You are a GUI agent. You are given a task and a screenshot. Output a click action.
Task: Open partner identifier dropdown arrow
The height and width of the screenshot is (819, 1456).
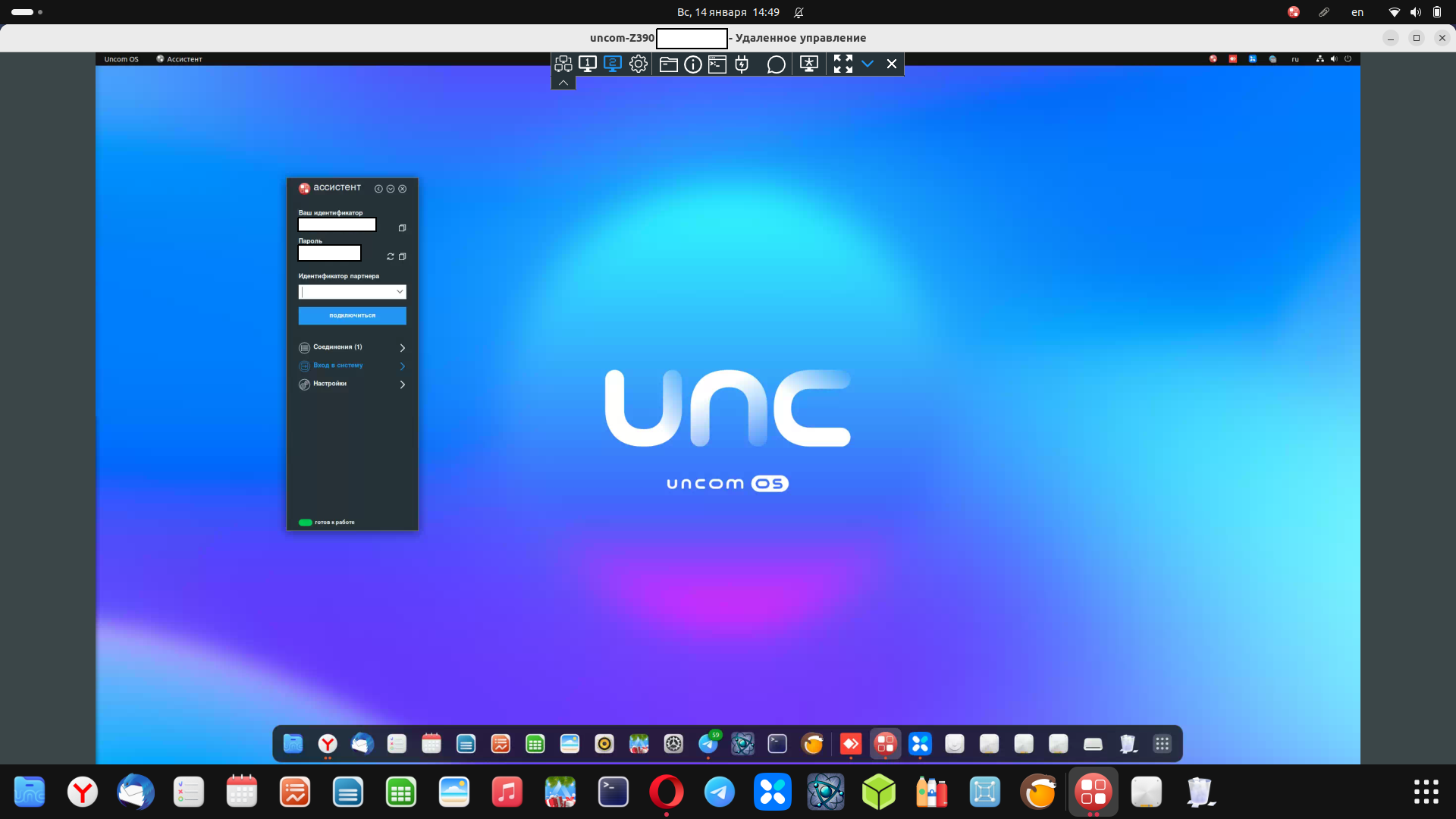pyautogui.click(x=400, y=292)
